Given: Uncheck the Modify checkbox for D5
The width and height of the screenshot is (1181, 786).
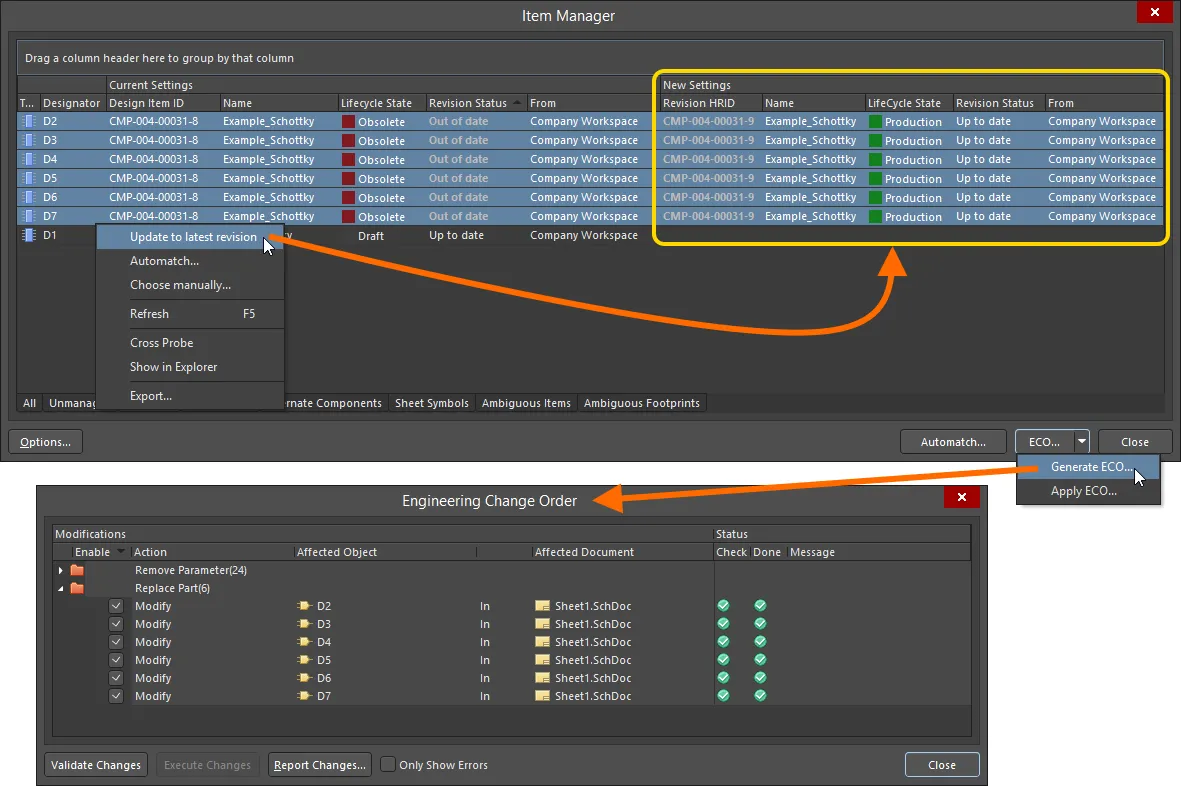Looking at the screenshot, I should [x=116, y=660].
